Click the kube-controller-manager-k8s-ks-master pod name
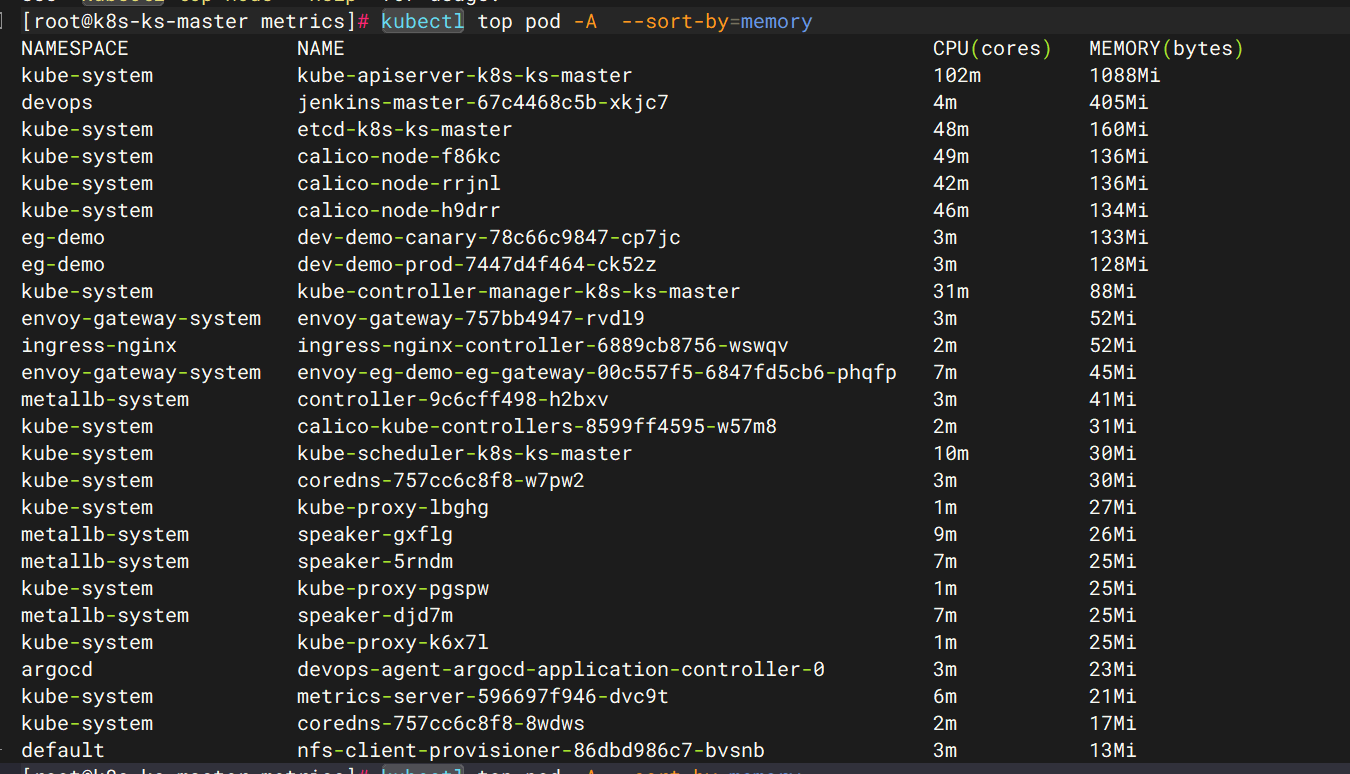 pos(518,291)
